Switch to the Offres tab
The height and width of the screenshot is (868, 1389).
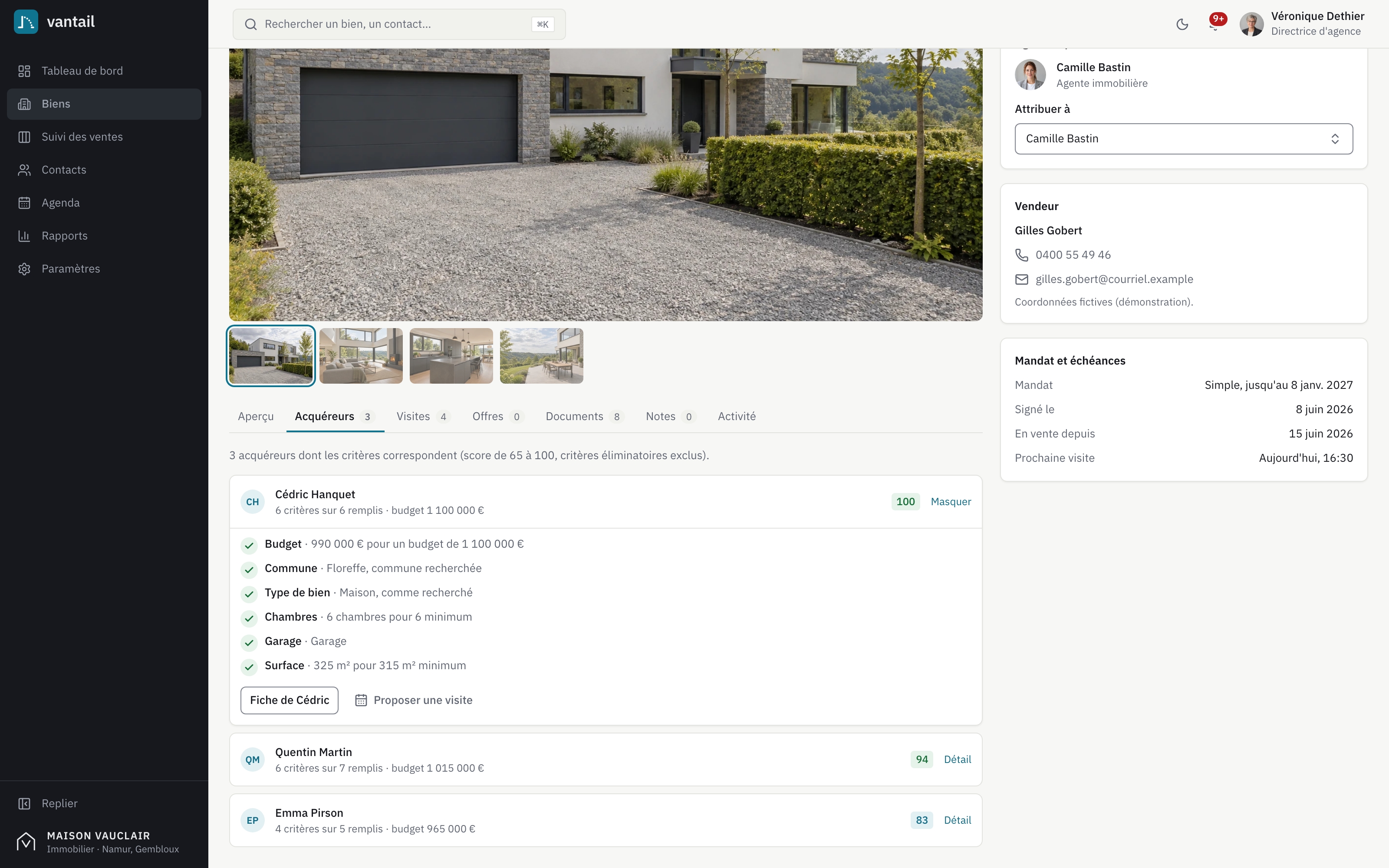pyautogui.click(x=497, y=416)
